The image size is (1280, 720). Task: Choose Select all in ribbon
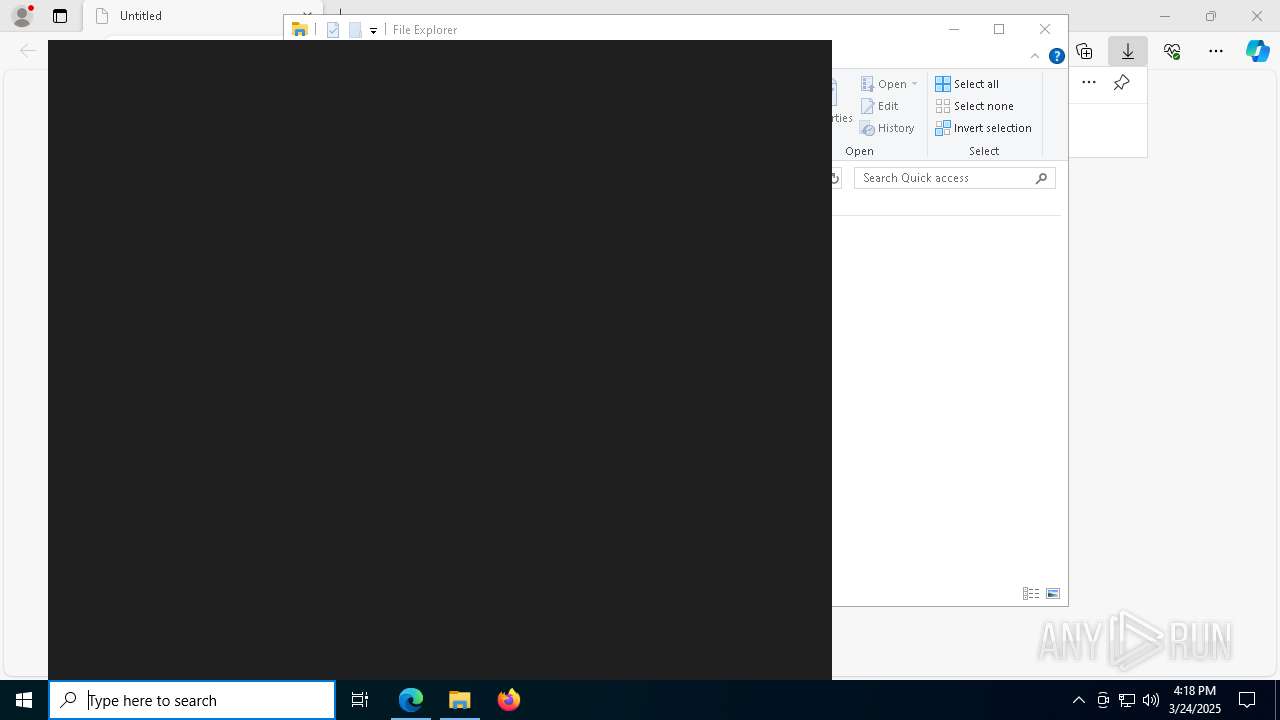(x=967, y=84)
